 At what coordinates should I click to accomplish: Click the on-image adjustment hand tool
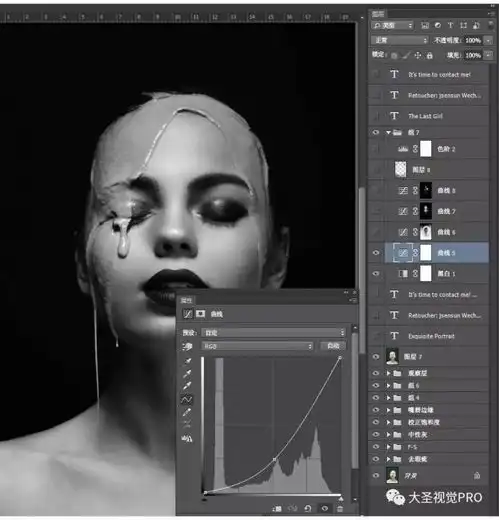tap(187, 347)
